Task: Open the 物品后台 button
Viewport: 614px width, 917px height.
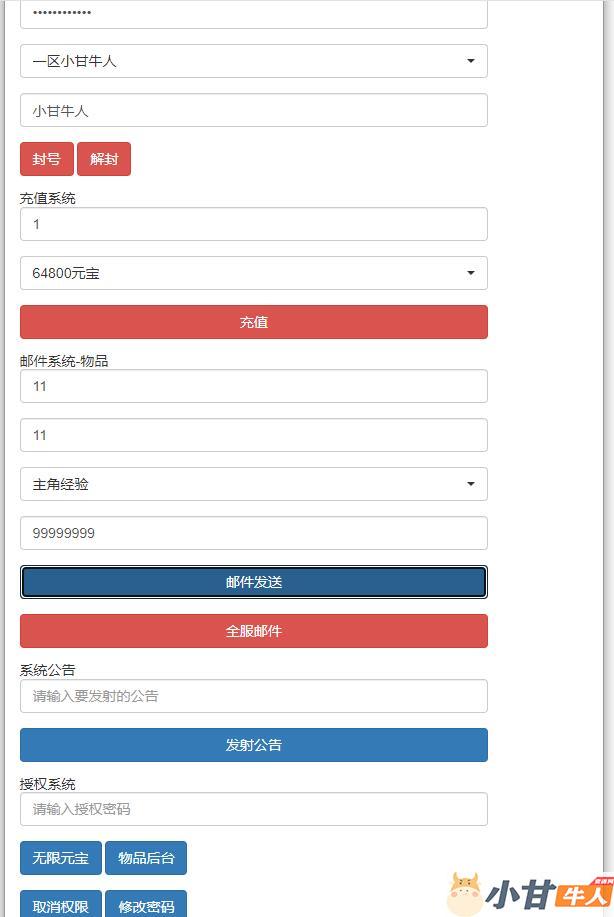Action: (146, 858)
